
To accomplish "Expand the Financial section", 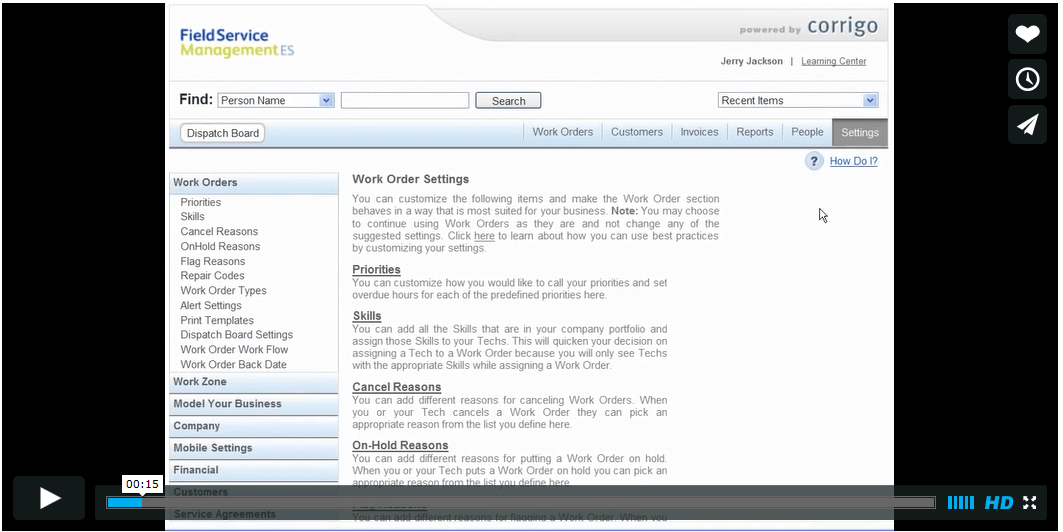I will (x=254, y=470).
